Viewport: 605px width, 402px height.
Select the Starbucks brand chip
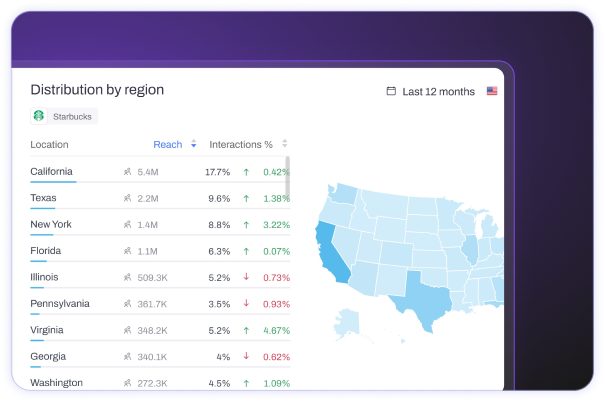tap(64, 116)
